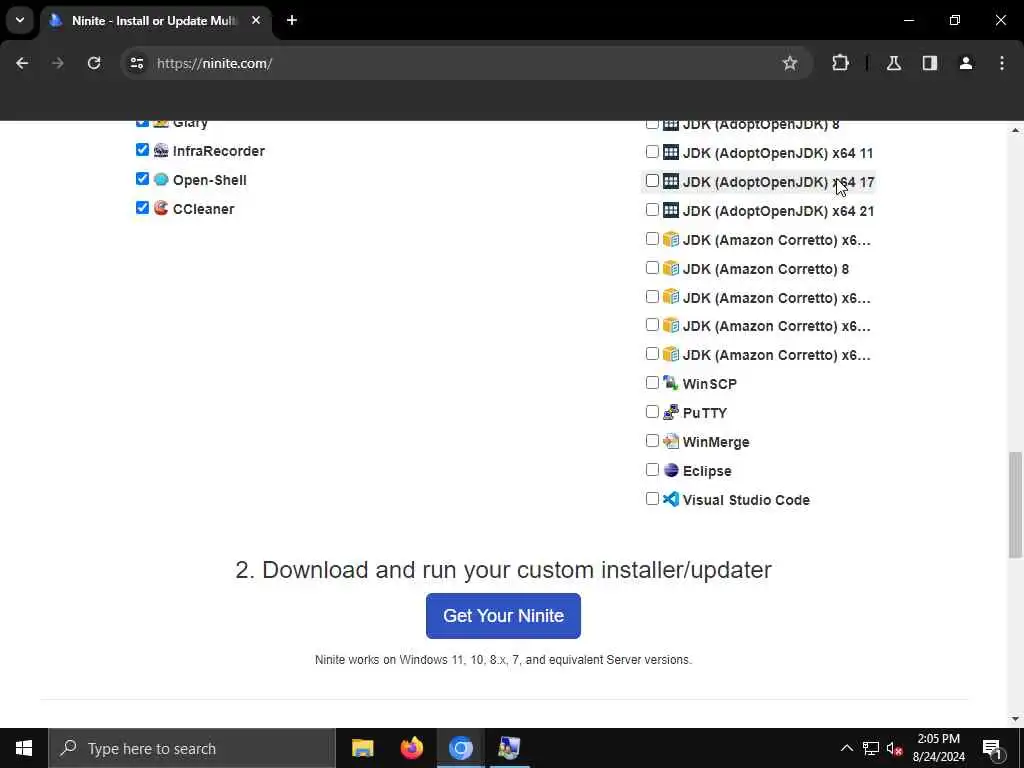Click the Eclipse app icon
Screen dimensions: 1024x768
tap(671, 470)
